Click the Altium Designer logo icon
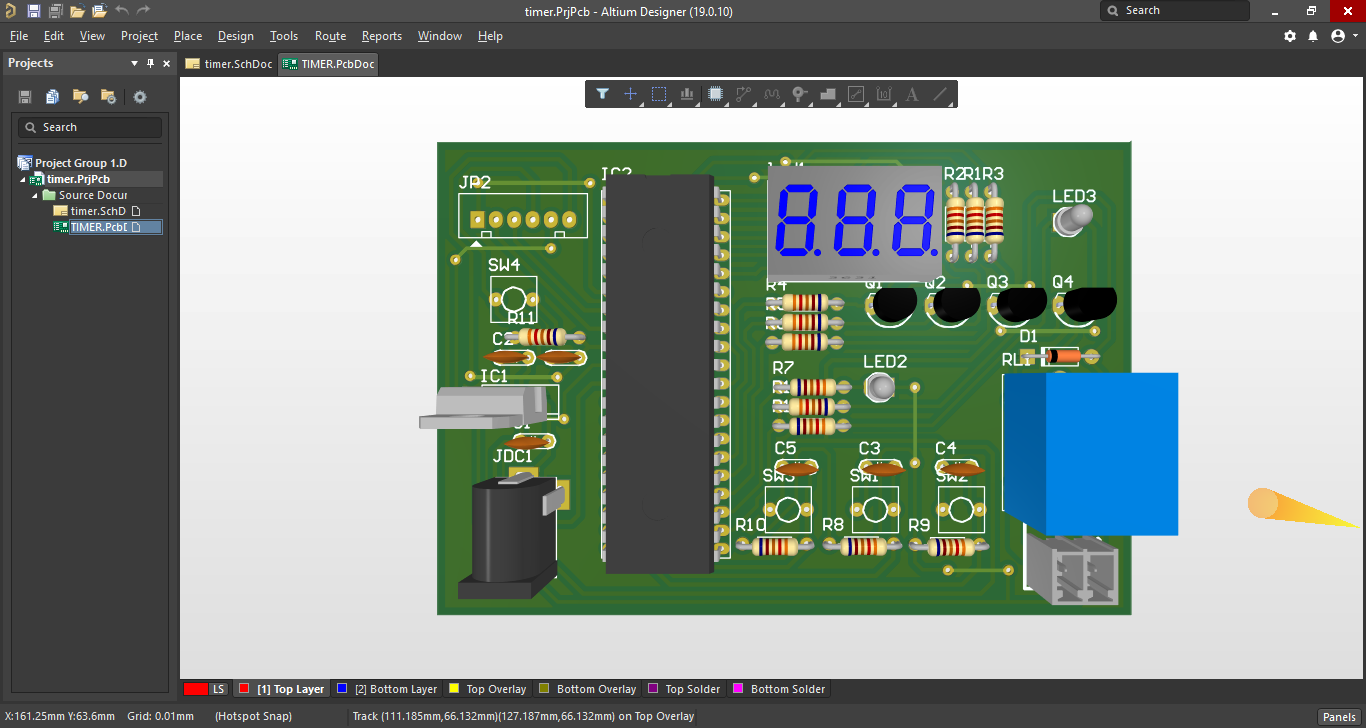Screen dimensions: 1366x728 coord(10,11)
